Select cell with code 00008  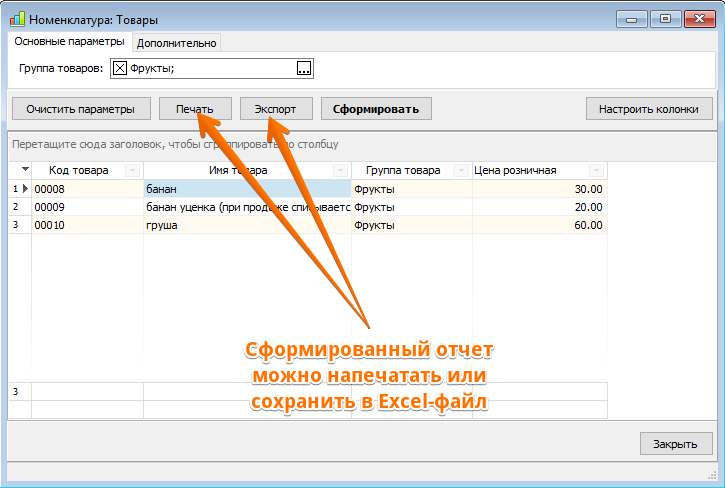[87, 189]
